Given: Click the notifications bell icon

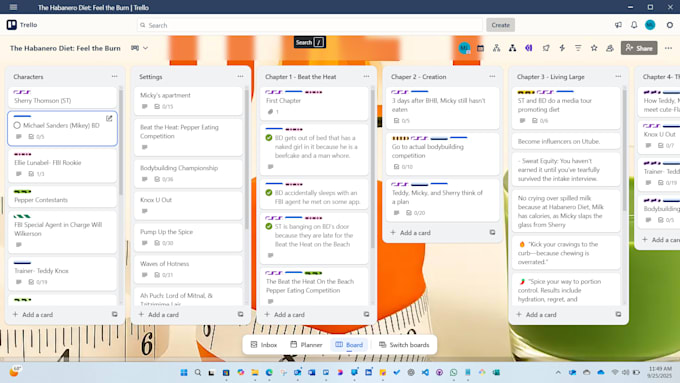Looking at the screenshot, I should coord(634,25).
